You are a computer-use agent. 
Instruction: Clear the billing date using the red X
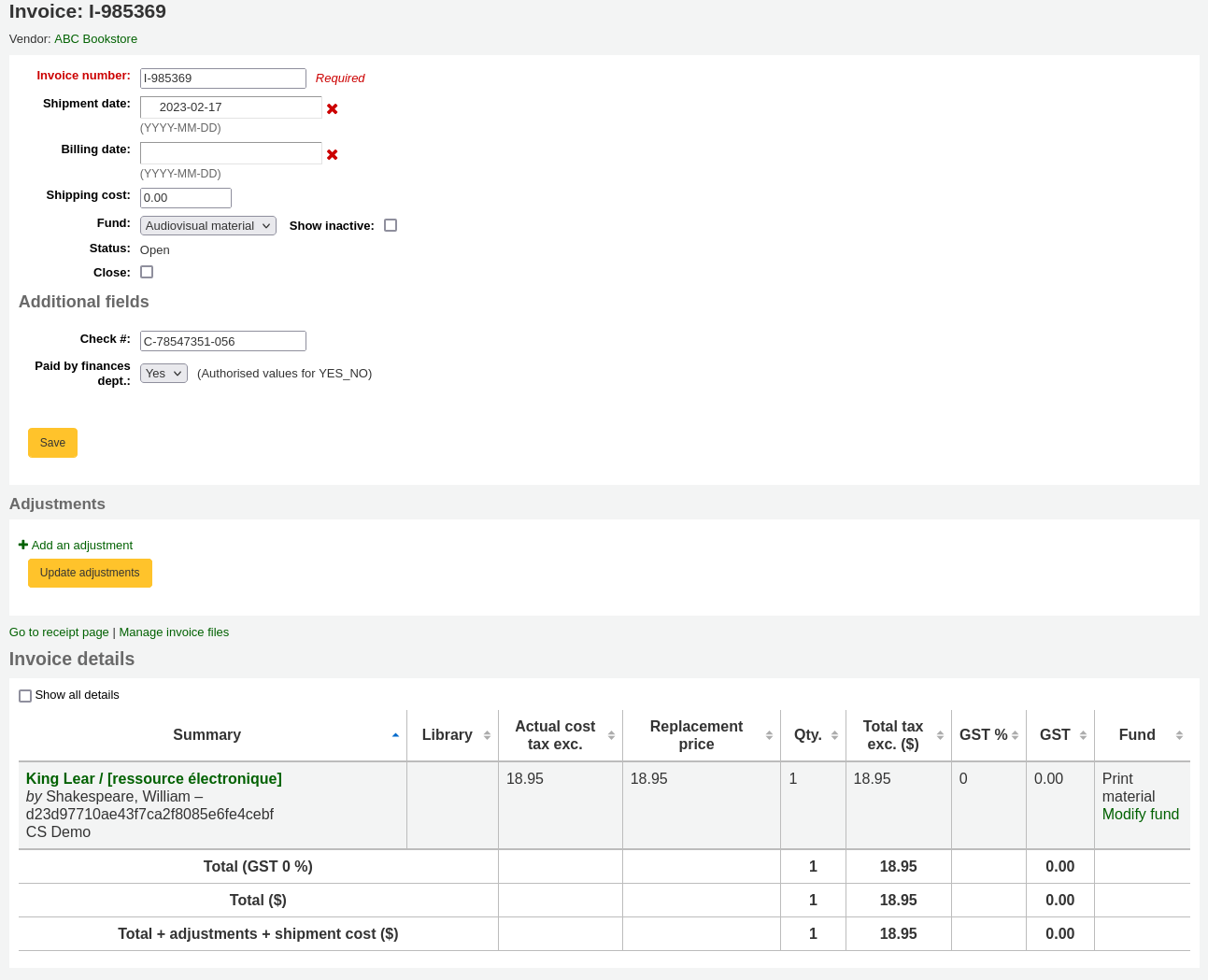(333, 154)
